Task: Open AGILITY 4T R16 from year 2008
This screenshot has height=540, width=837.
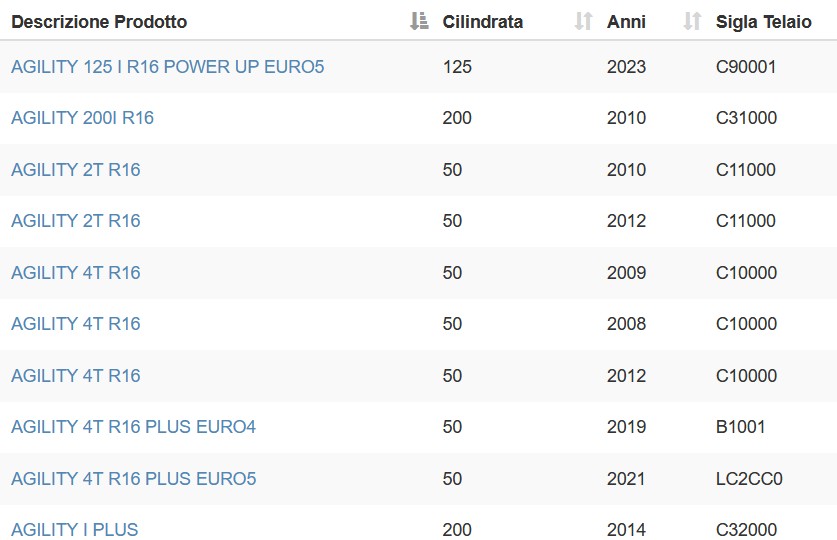Action: (76, 324)
